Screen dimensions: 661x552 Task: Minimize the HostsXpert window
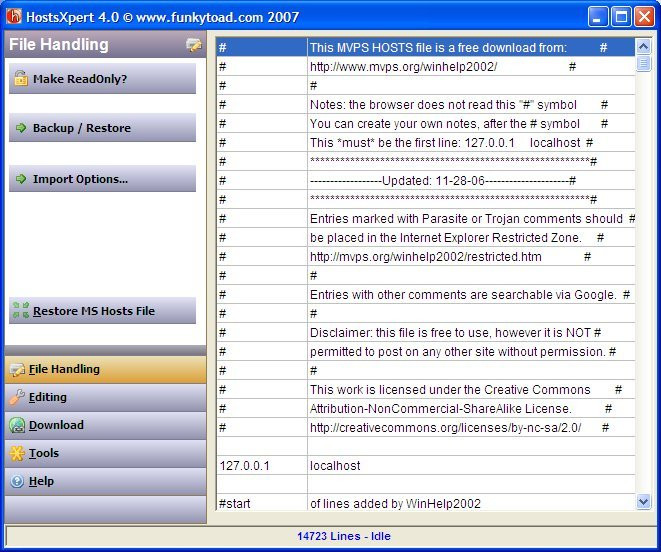597,17
